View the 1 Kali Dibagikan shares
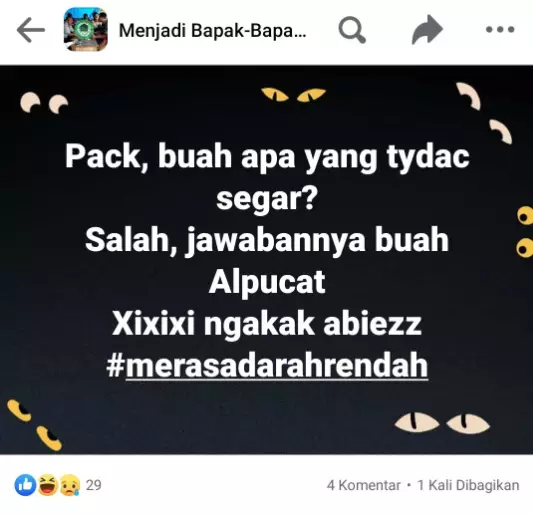This screenshot has width=533, height=514. (x=468, y=485)
